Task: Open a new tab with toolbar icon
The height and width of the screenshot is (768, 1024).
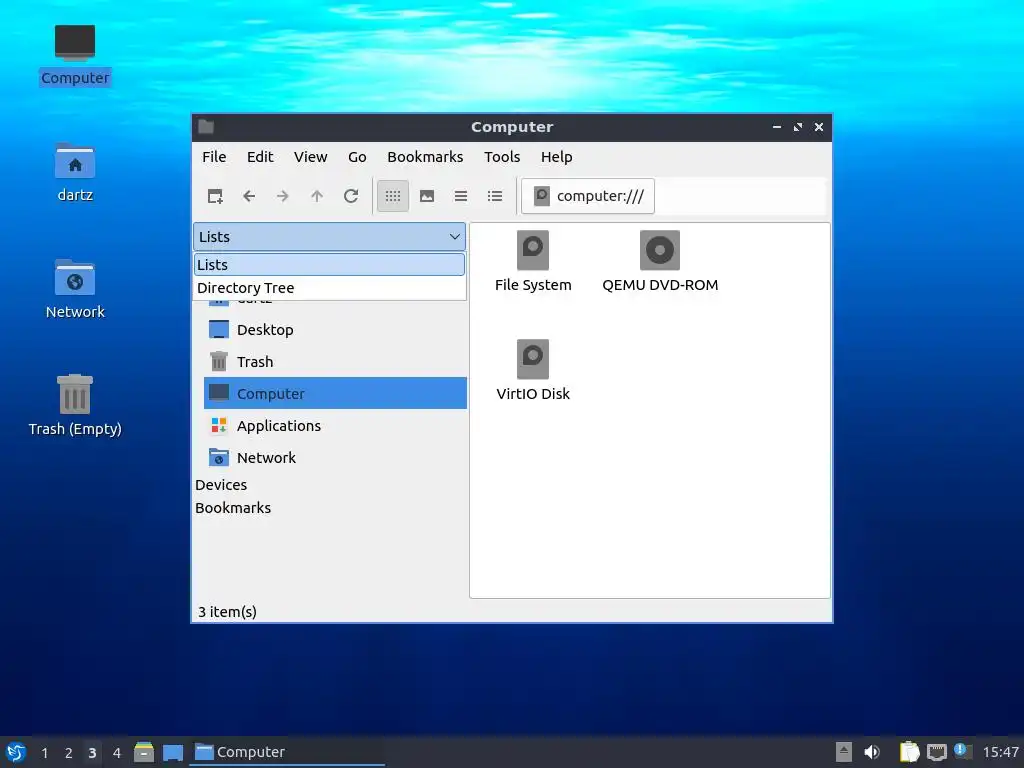Action: (x=215, y=196)
